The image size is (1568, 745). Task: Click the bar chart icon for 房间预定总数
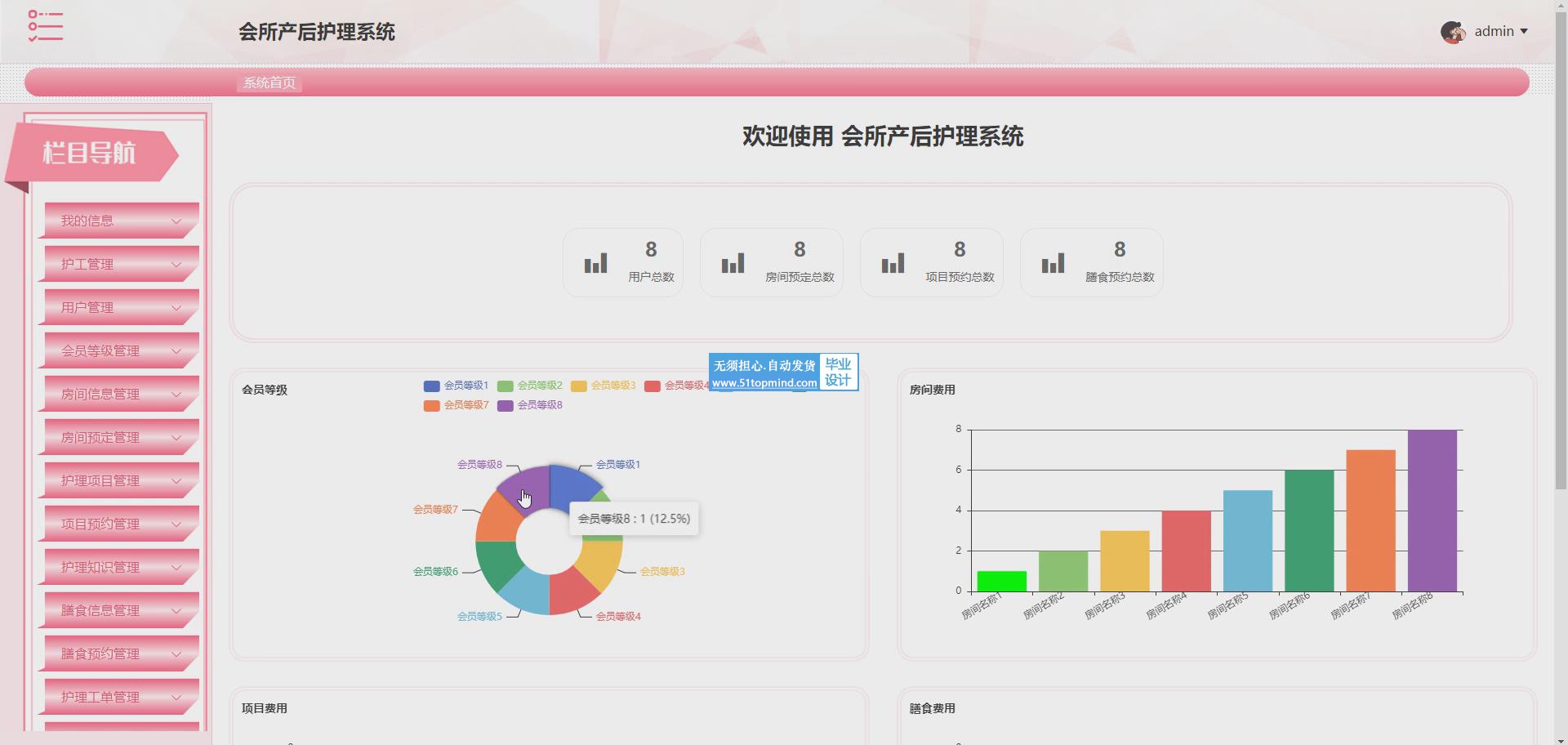(733, 263)
